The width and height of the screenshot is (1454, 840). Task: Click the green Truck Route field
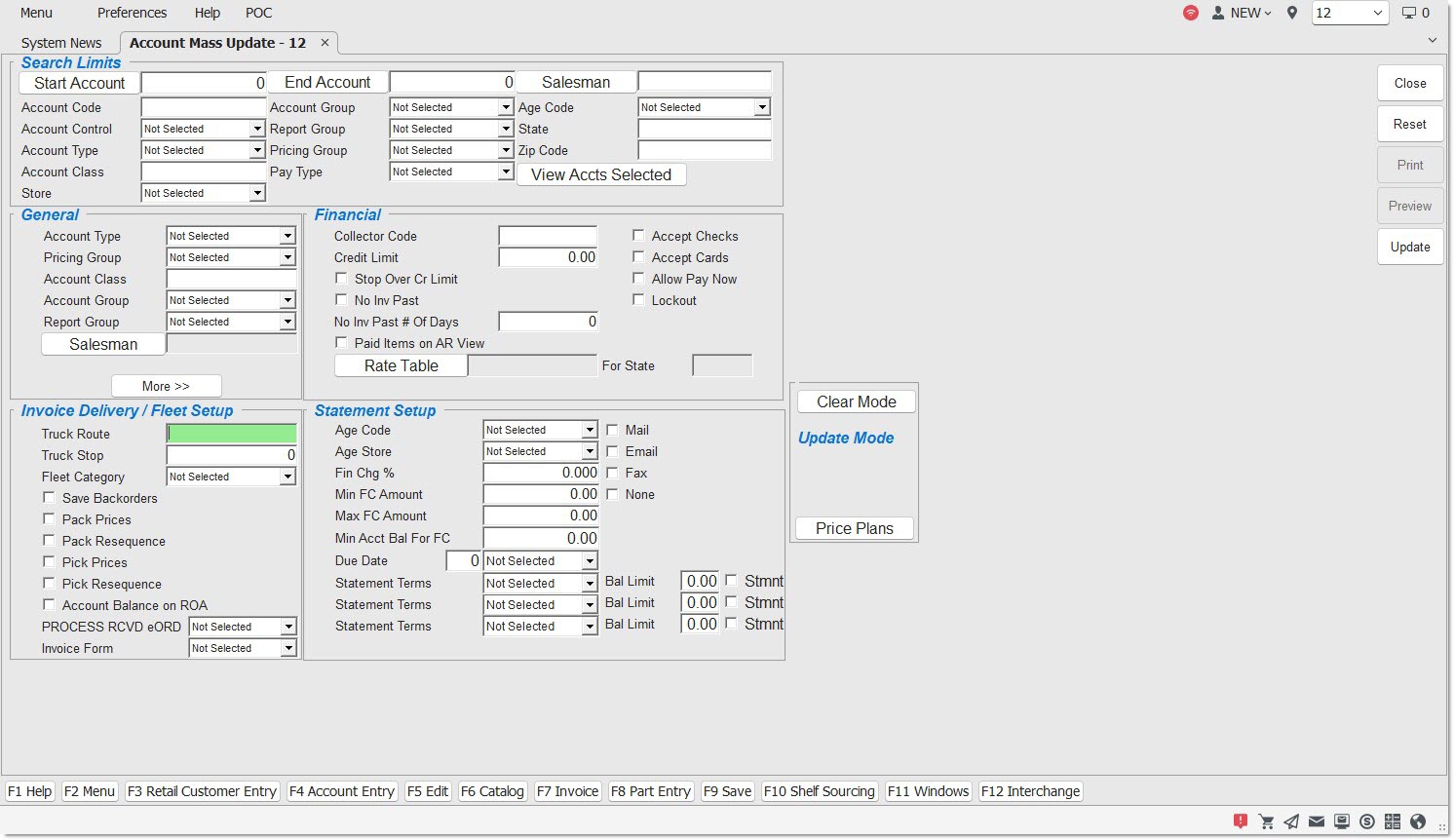click(x=232, y=434)
